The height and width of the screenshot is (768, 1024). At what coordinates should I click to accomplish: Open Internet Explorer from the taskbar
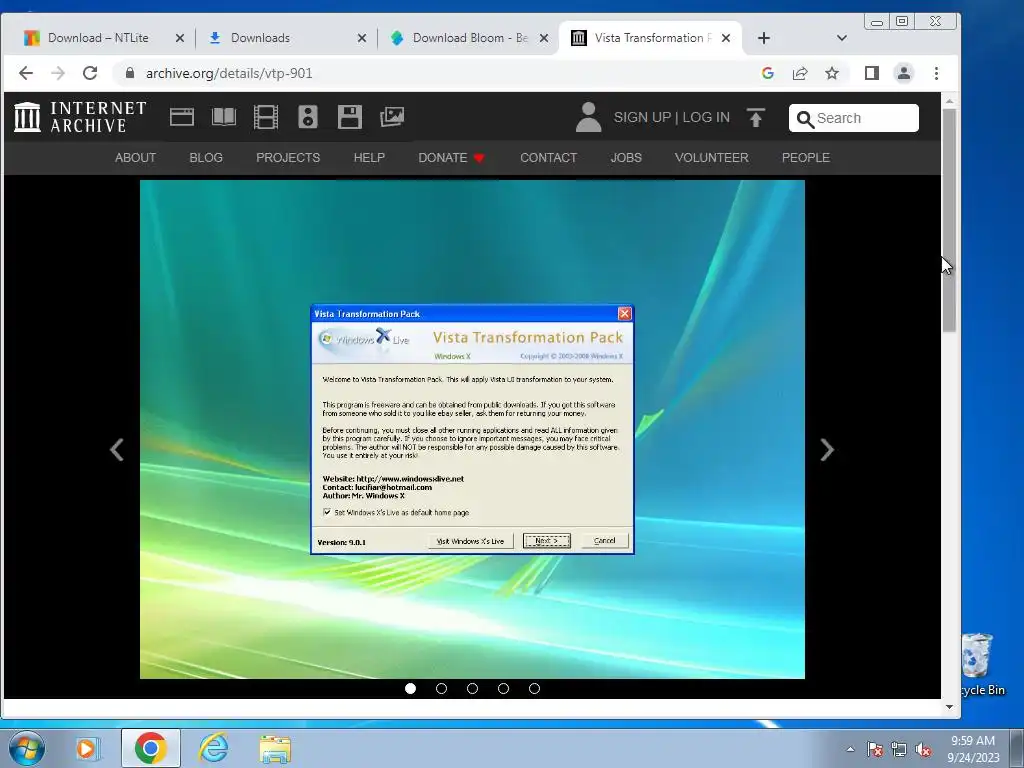pyautogui.click(x=214, y=748)
